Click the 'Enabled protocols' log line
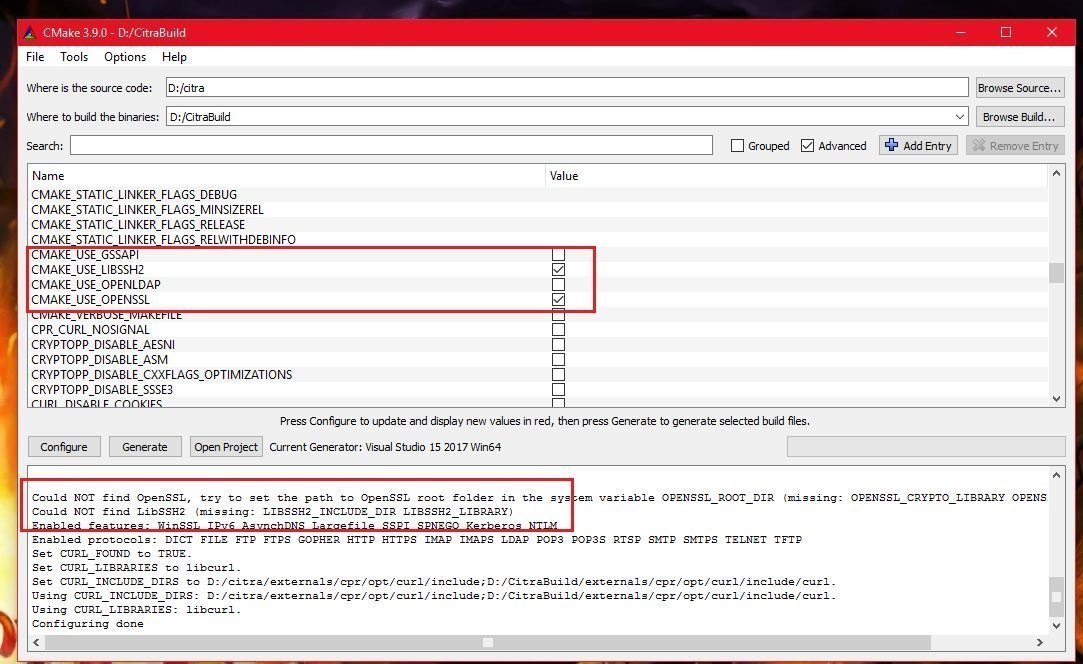This screenshot has width=1083, height=664. pos(416,540)
